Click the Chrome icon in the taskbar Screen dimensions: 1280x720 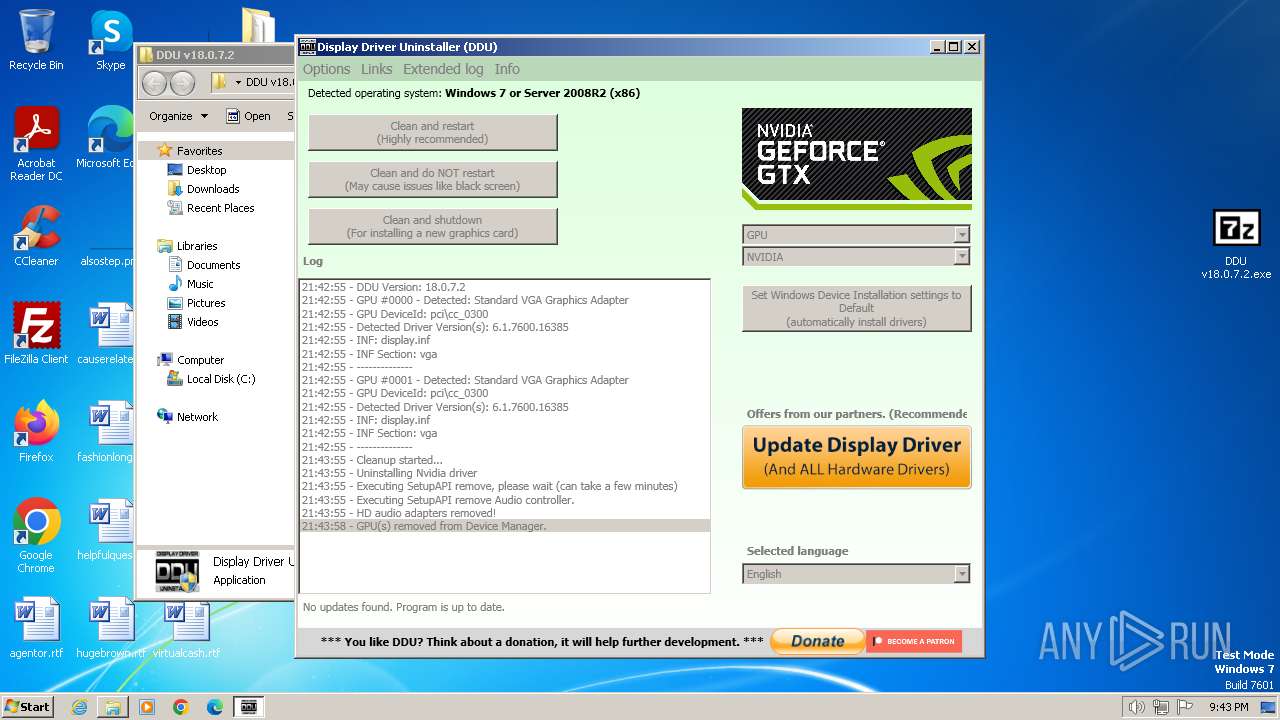(x=181, y=707)
